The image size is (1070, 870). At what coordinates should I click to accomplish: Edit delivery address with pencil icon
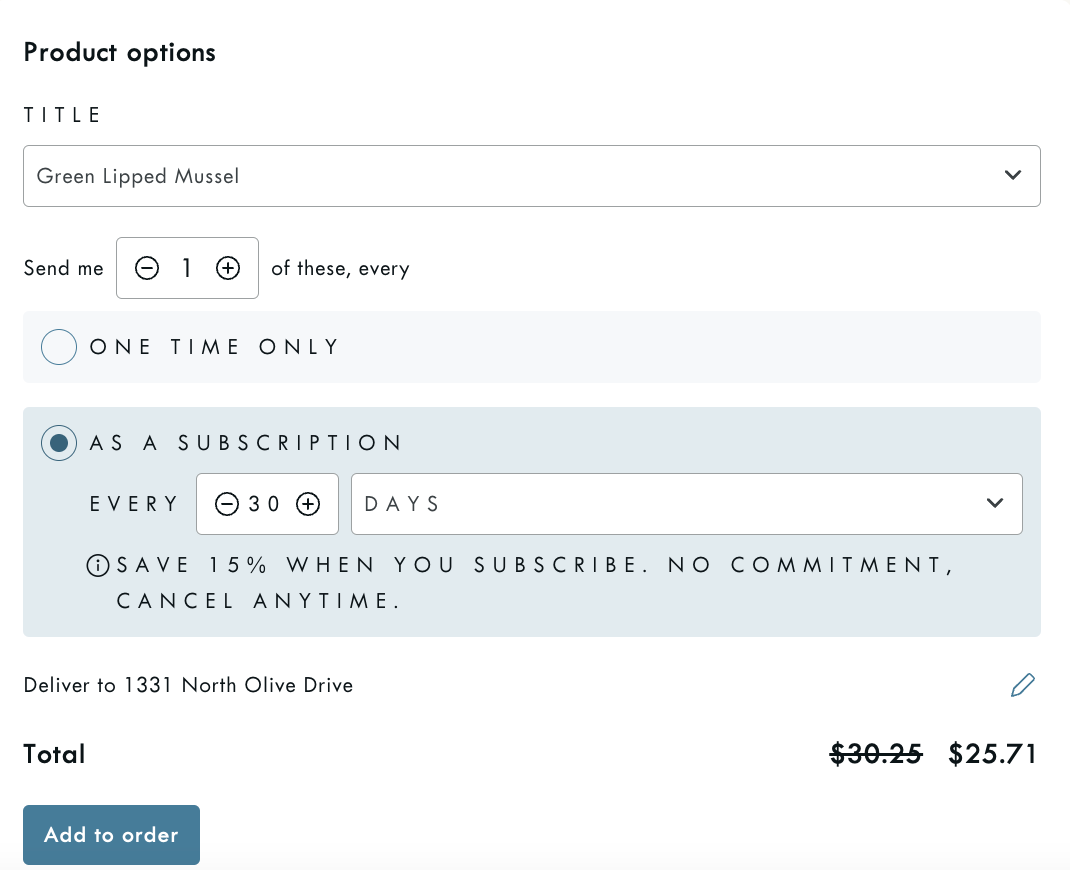[1022, 685]
